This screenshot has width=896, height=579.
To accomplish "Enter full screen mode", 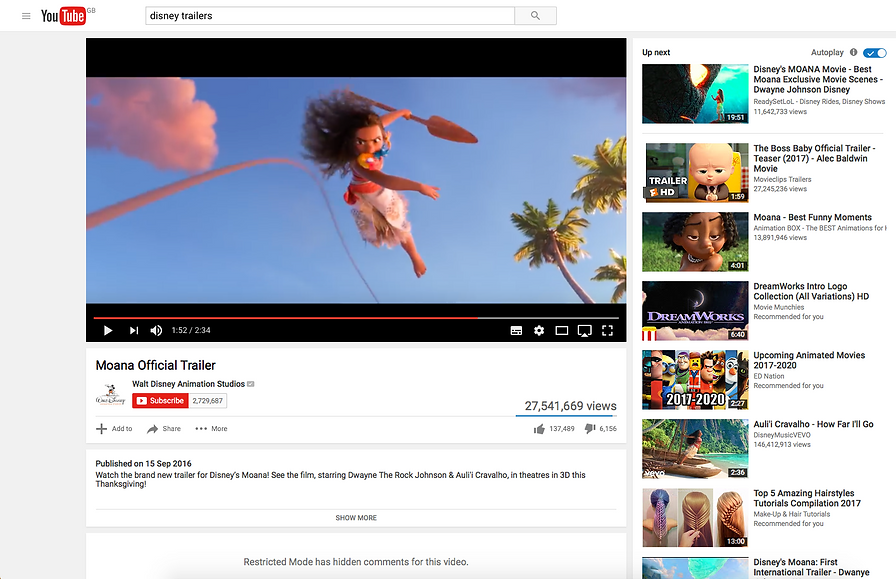I will (607, 330).
